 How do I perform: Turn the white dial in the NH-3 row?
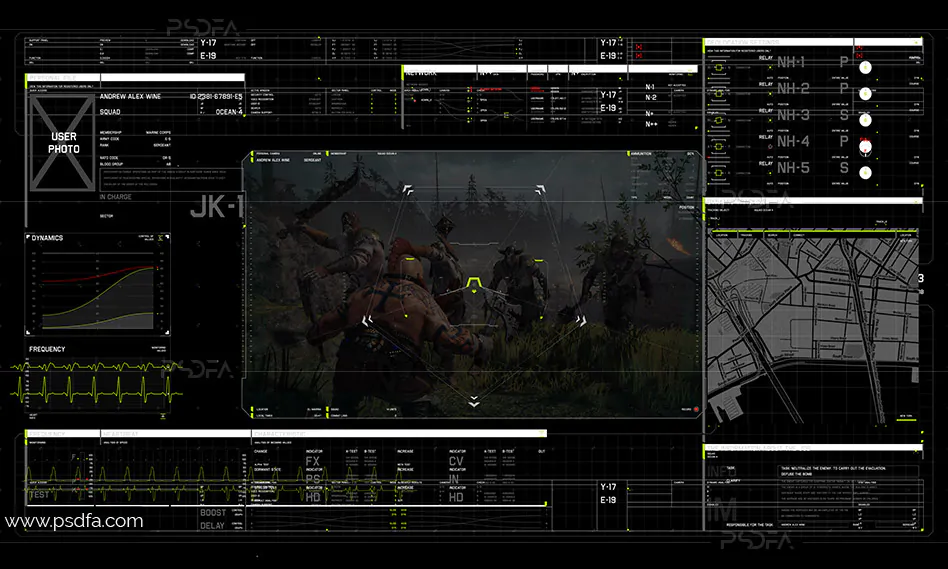click(865, 120)
